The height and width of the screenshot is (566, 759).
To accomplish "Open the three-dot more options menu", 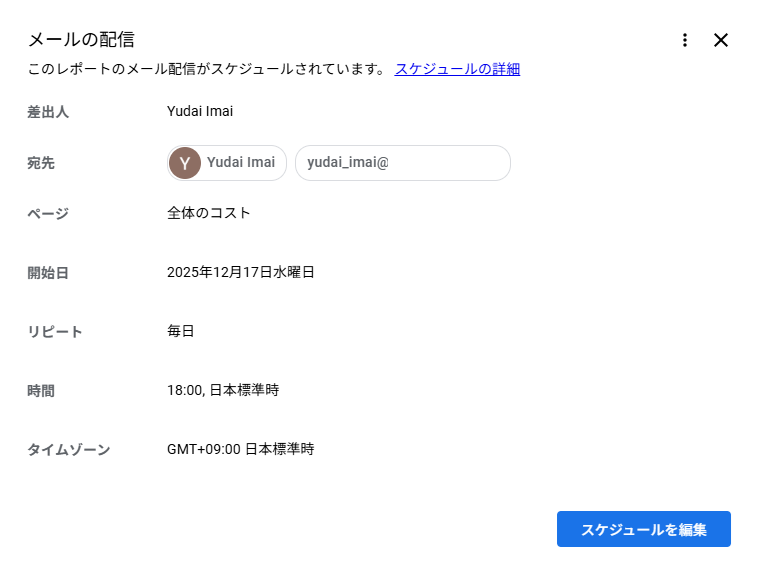I will coord(685,40).
